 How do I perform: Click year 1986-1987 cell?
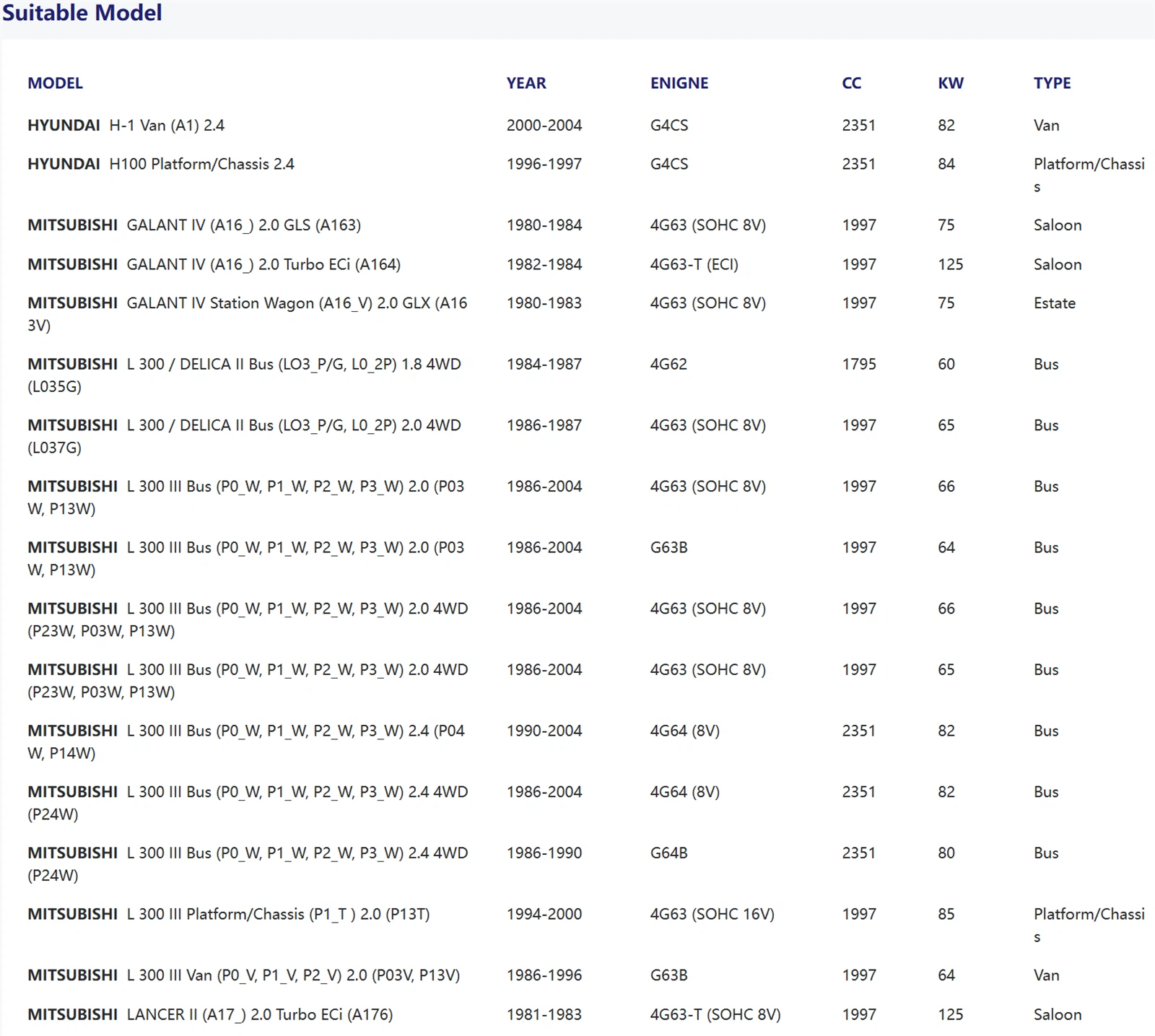544,425
